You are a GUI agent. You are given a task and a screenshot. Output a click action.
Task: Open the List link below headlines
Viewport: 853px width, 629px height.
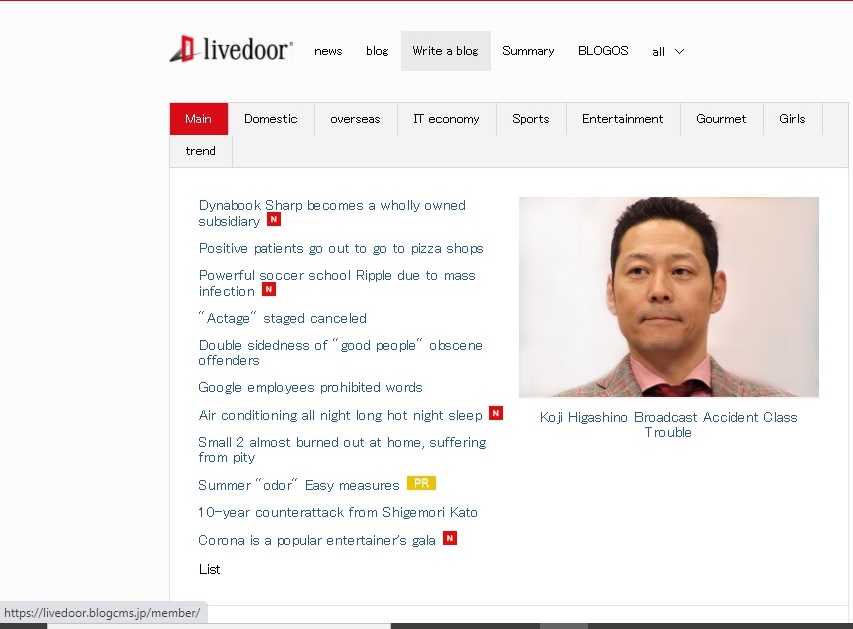209,569
